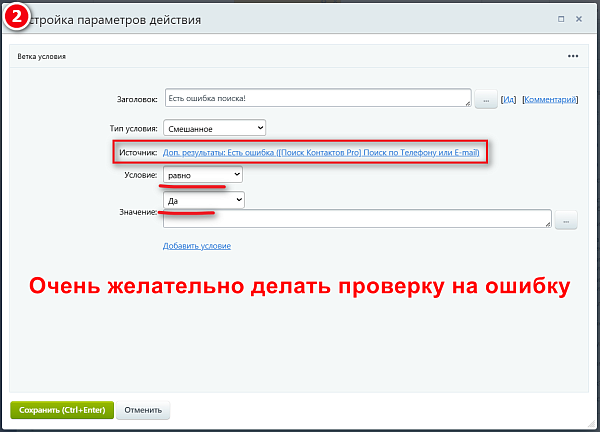The width and height of the screenshot is (600, 432).
Task: Click resize handle of the Значение text area
Action: coord(548,224)
